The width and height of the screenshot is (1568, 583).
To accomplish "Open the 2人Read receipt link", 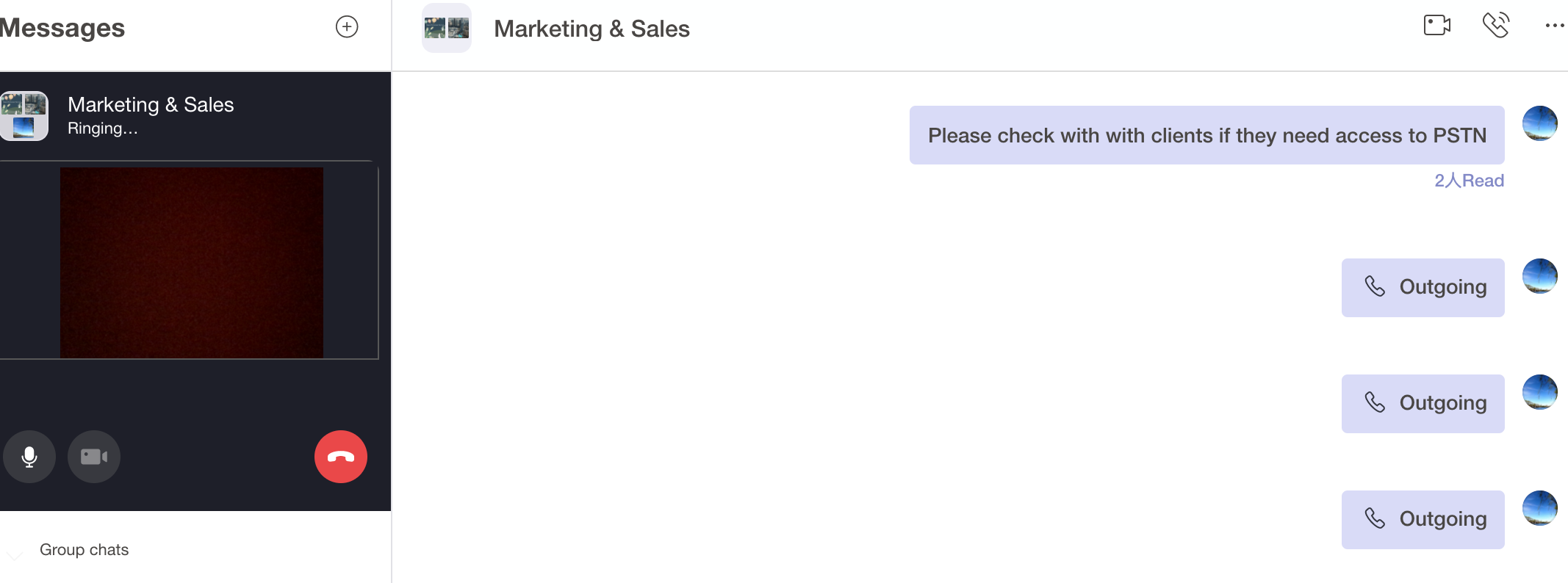I will [1469, 181].
